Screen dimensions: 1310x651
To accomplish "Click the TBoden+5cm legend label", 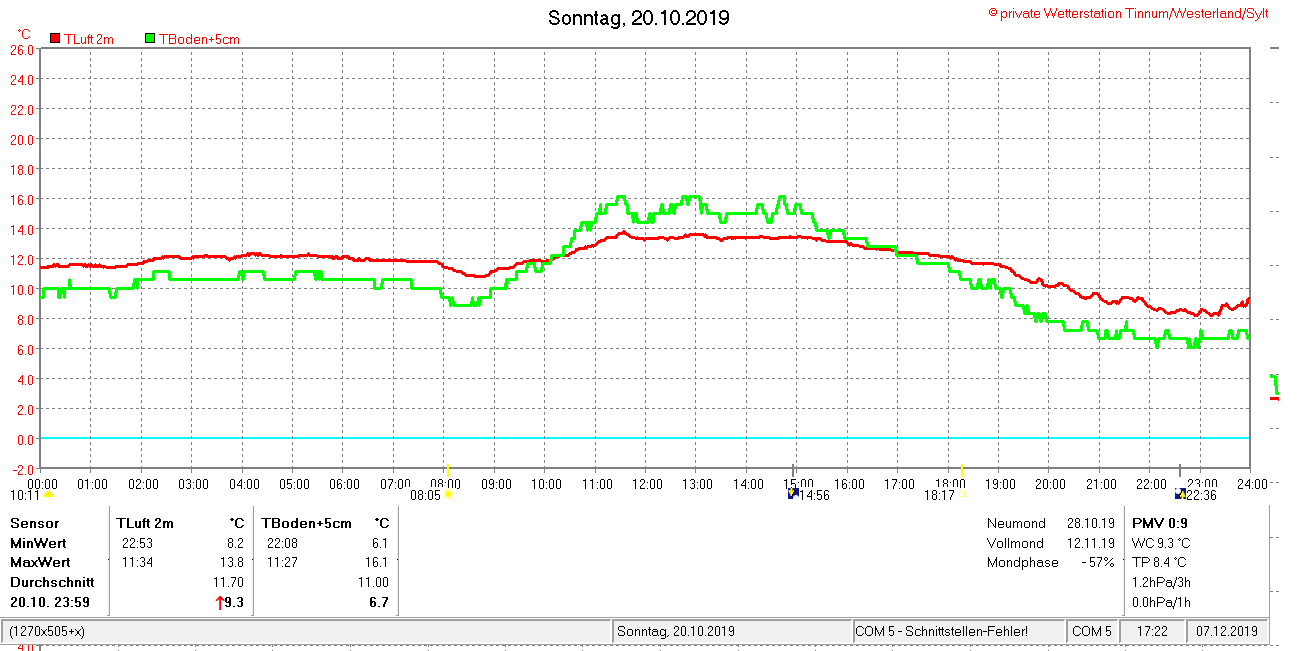I will tap(199, 39).
